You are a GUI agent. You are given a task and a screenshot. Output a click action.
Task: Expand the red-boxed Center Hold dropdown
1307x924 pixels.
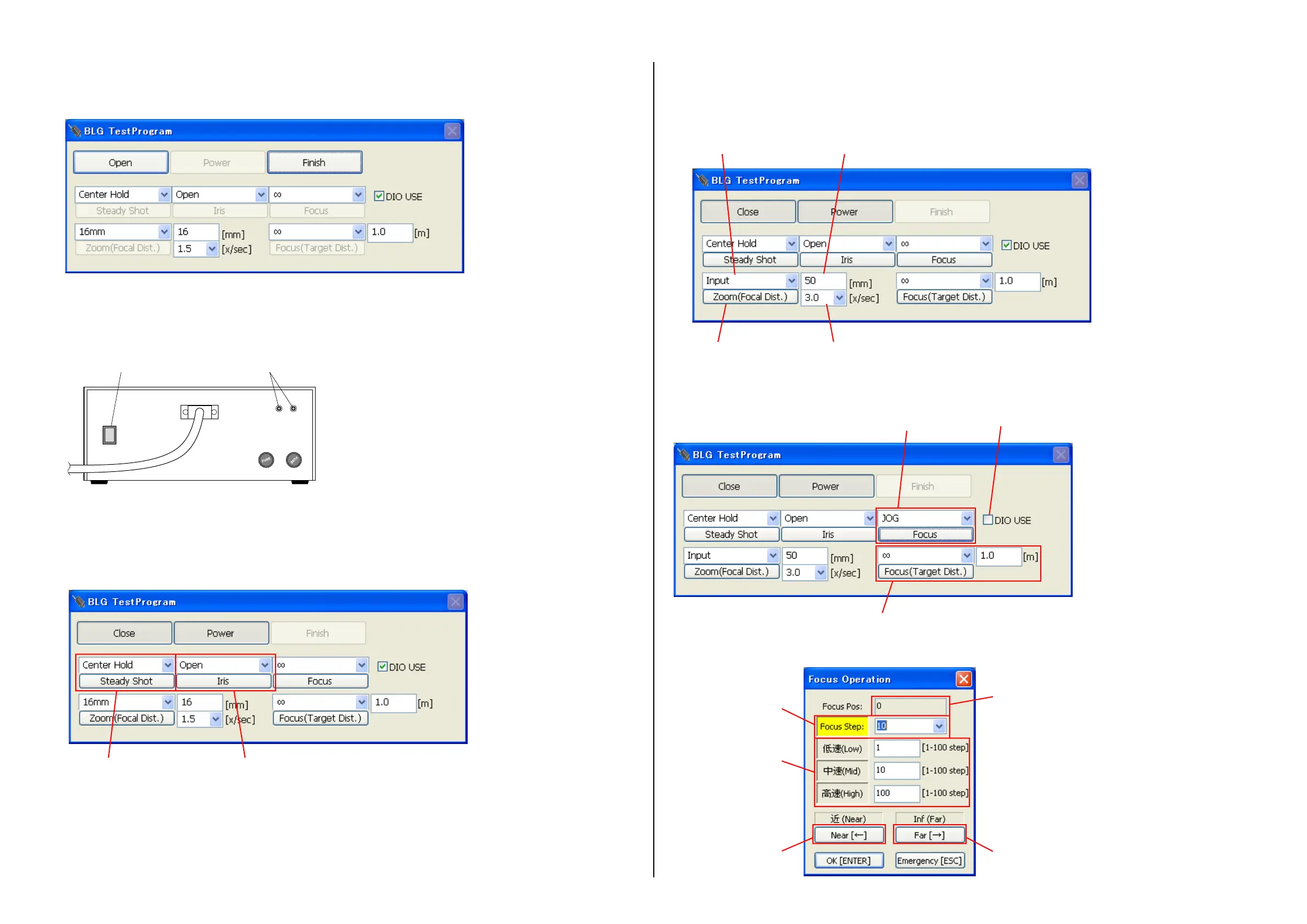pos(167,664)
